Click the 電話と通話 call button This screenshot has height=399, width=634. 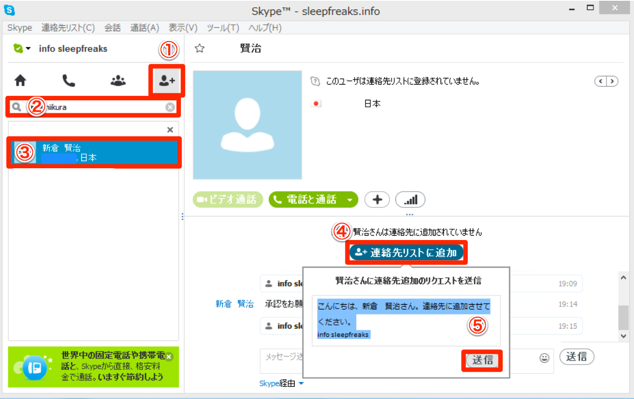click(x=306, y=199)
